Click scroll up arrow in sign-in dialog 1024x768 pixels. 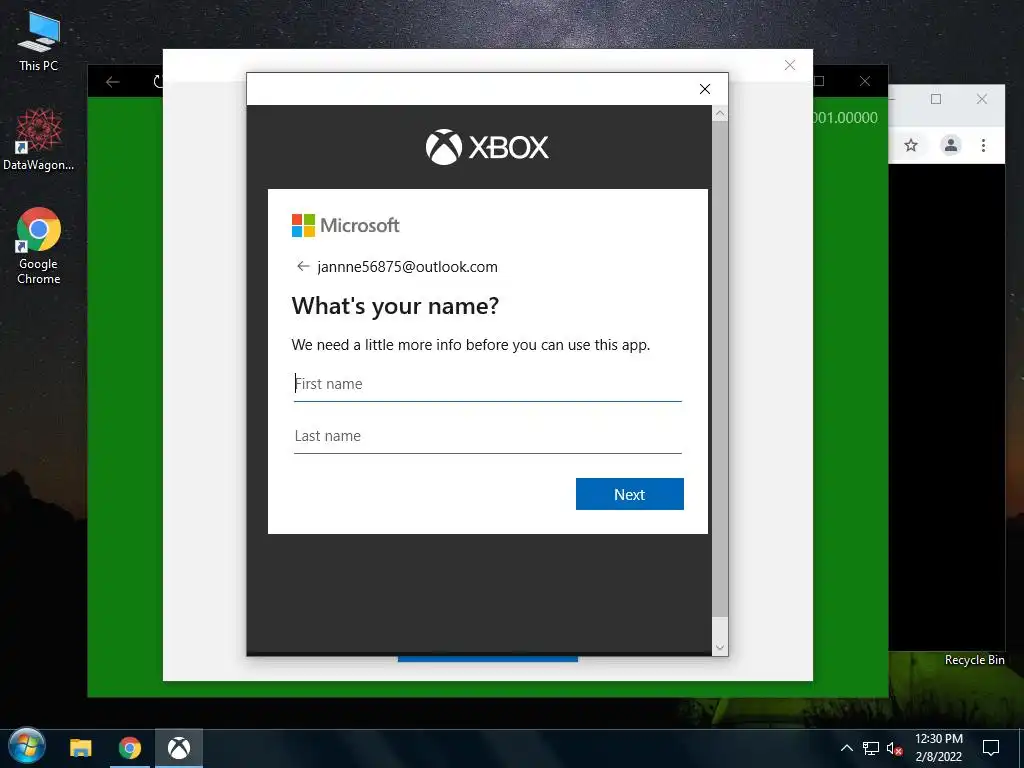(x=720, y=114)
